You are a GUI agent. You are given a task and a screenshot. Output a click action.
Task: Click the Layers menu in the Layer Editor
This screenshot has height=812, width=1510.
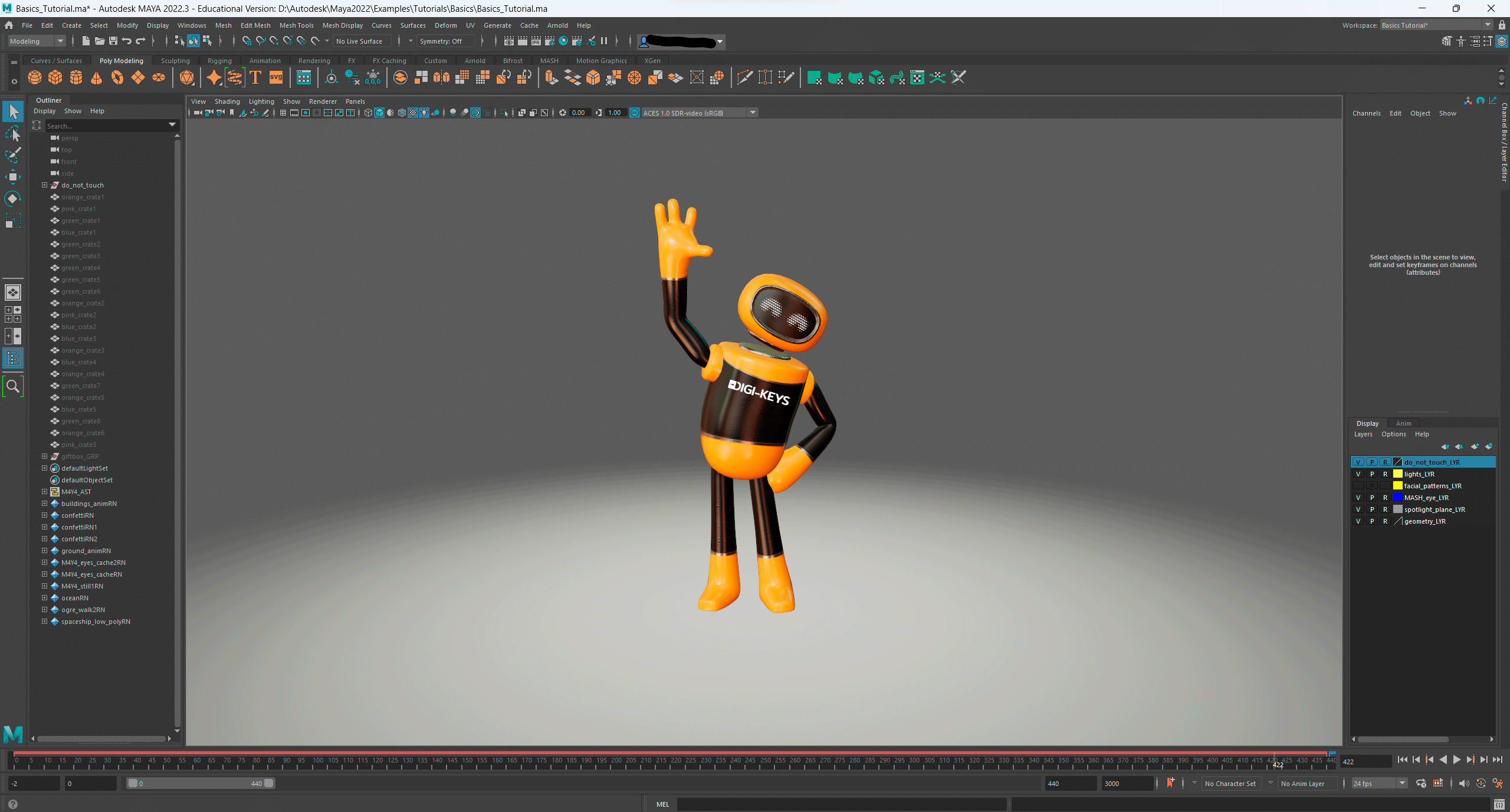tap(1364, 434)
